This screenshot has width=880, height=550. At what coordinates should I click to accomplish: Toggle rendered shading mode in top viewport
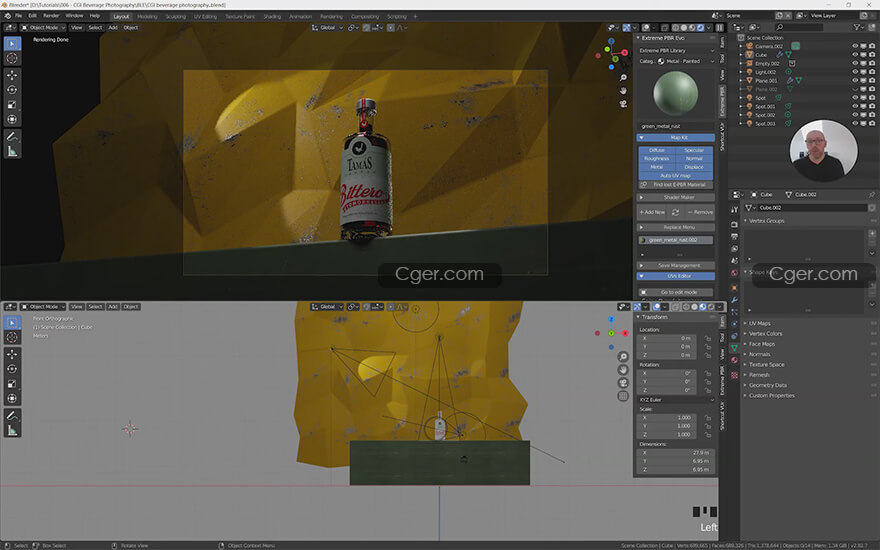700,28
